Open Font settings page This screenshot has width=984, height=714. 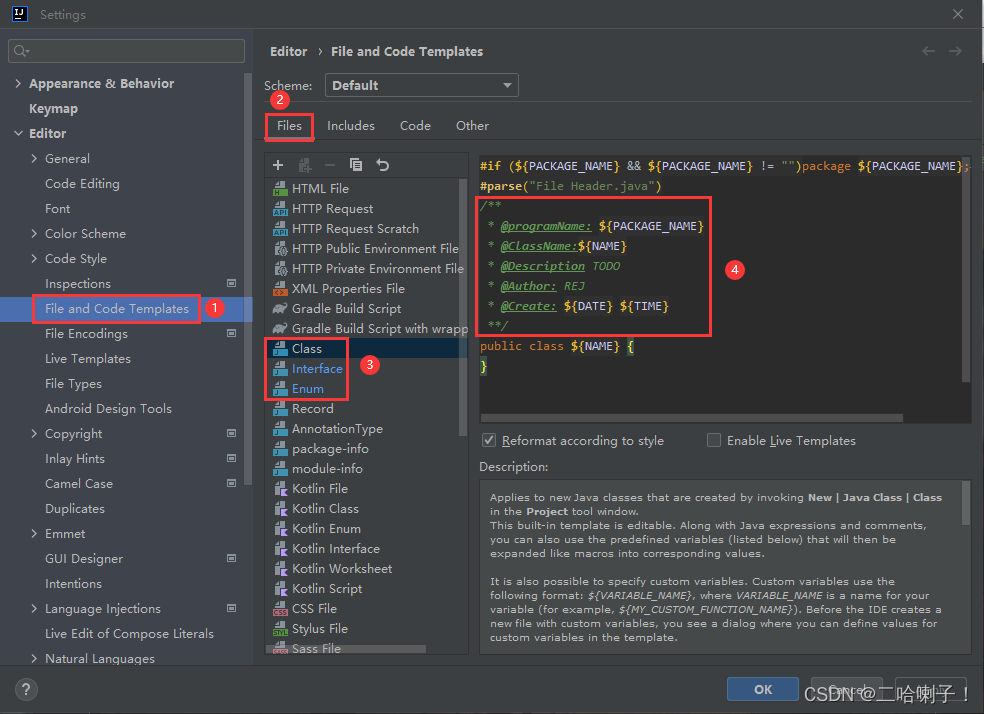[x=58, y=209]
